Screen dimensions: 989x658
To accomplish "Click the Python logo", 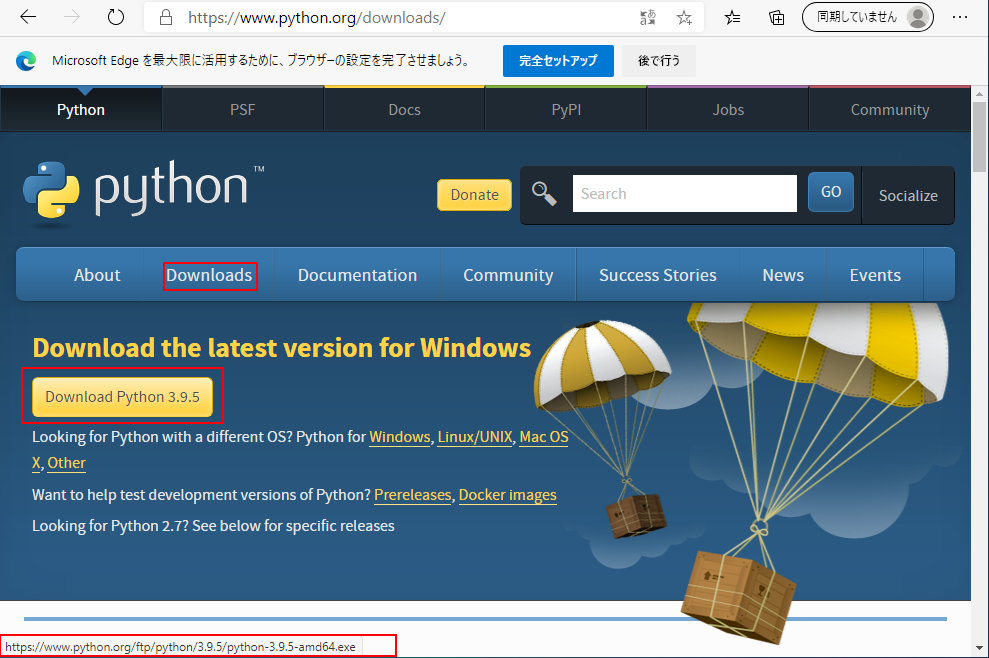I will click(x=143, y=188).
